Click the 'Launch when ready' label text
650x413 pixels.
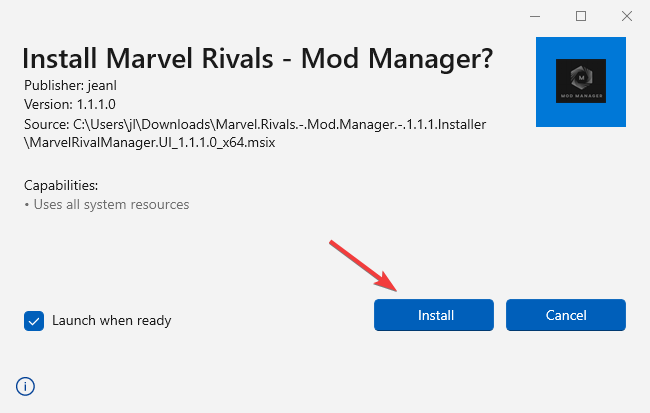[x=112, y=321]
